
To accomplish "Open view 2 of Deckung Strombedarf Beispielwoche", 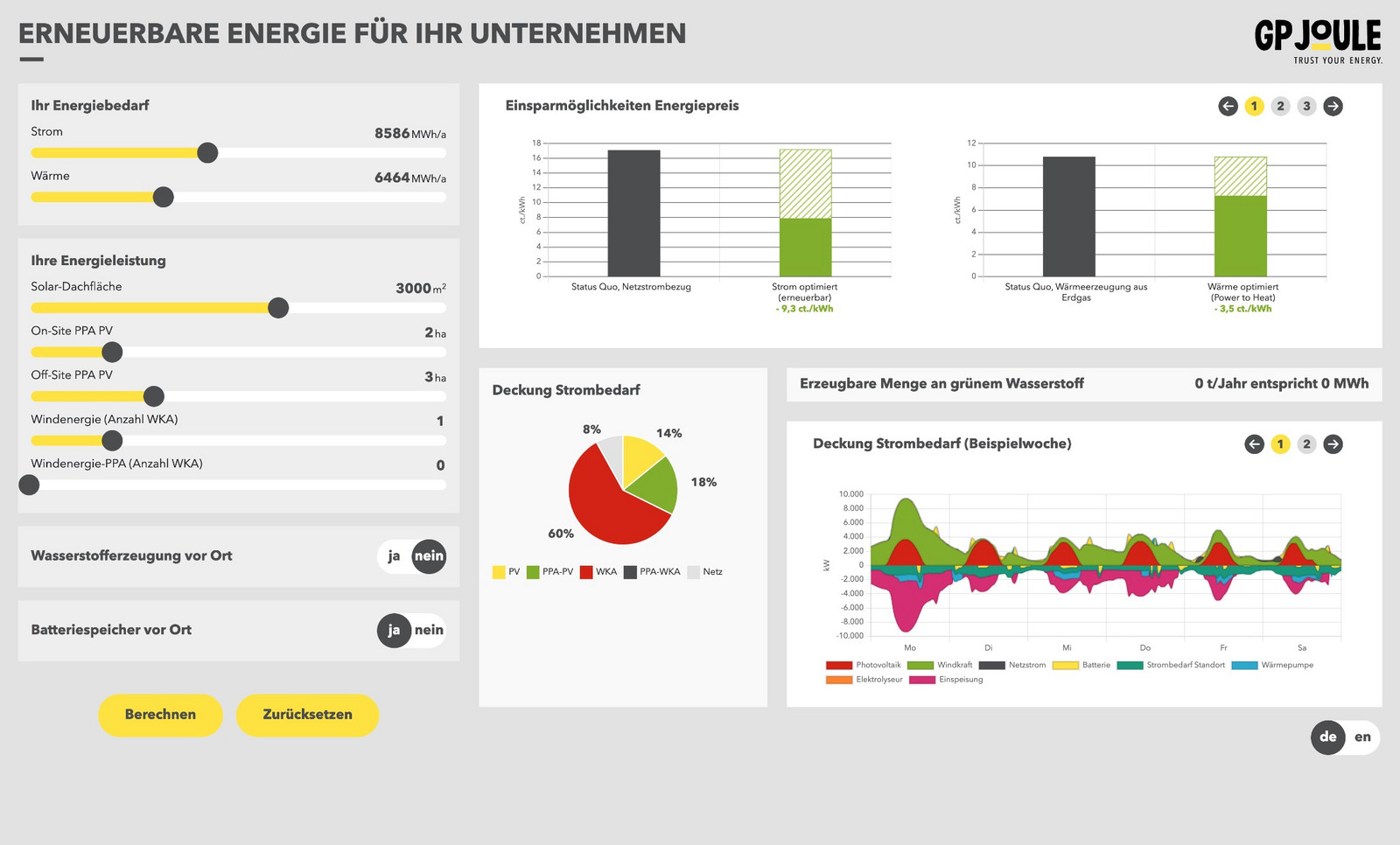I will click(1305, 443).
